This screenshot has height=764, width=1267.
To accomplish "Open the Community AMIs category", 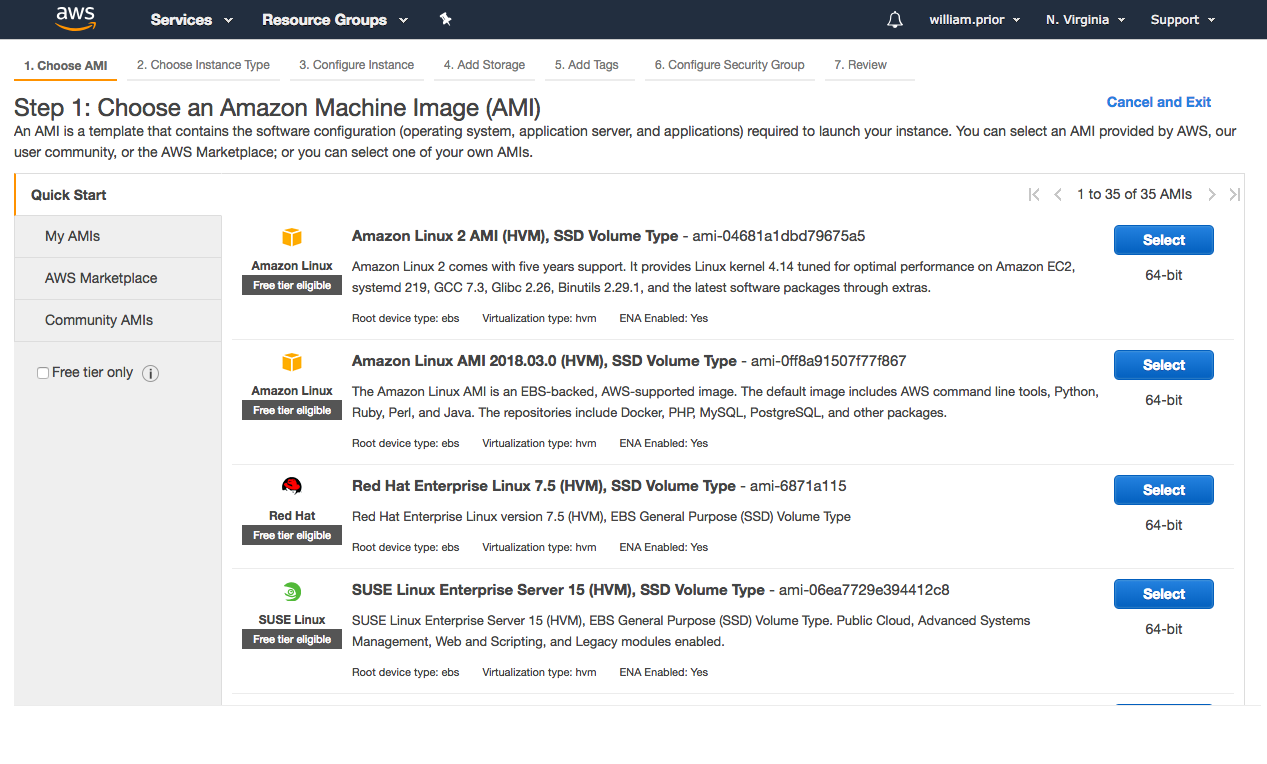I will pyautogui.click(x=118, y=321).
